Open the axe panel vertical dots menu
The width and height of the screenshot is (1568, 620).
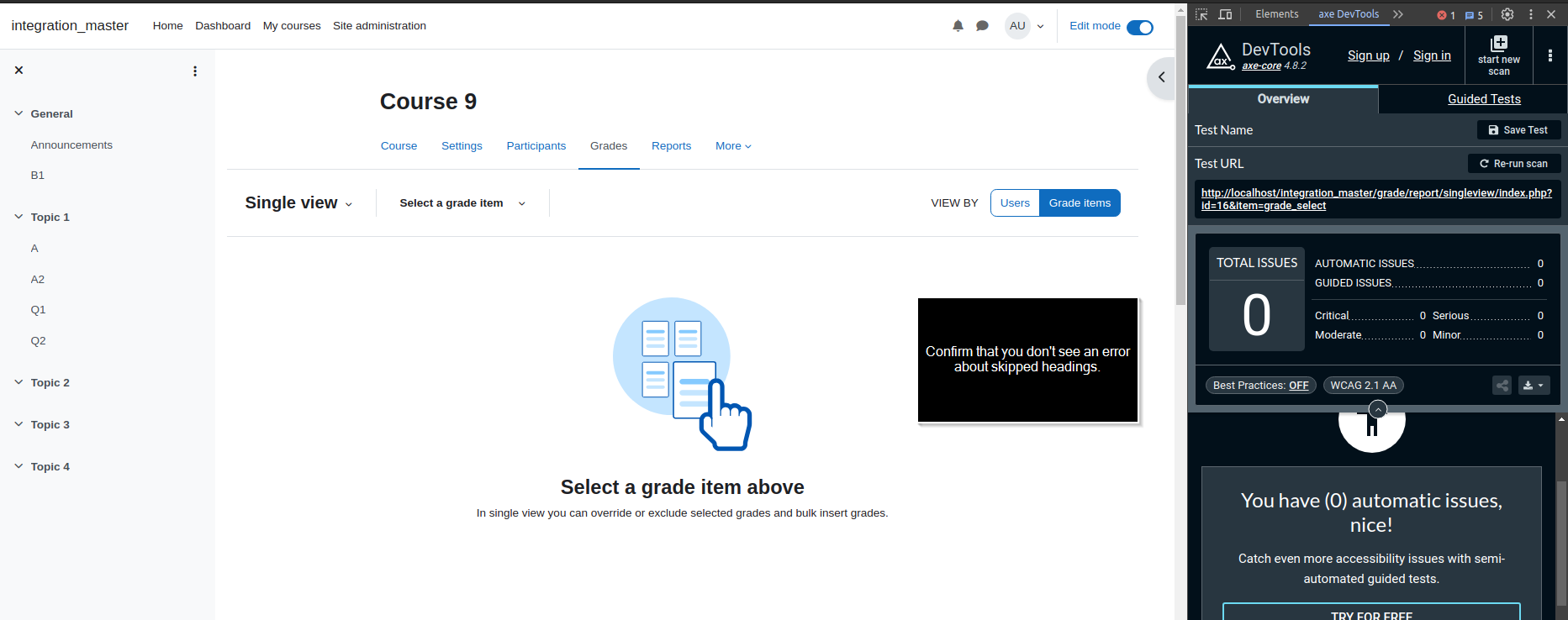point(1550,55)
